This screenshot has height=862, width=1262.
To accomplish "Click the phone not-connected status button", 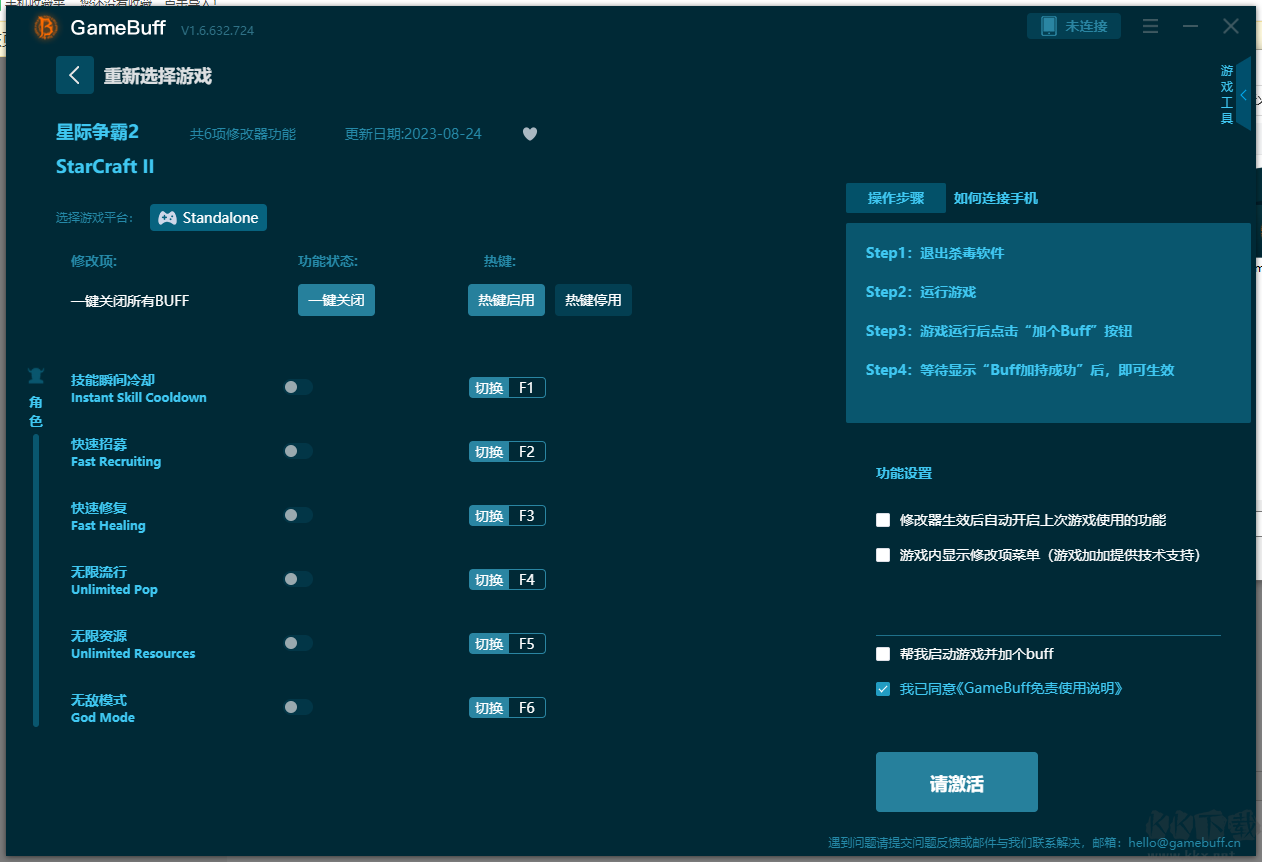I will 1074,26.
